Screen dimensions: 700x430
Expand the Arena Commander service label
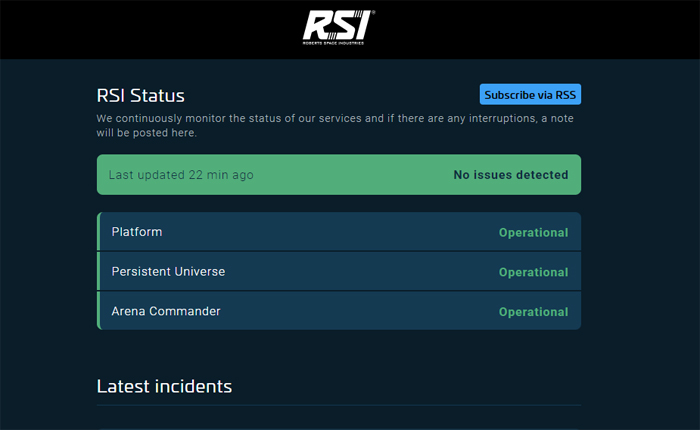pyautogui.click(x=166, y=311)
